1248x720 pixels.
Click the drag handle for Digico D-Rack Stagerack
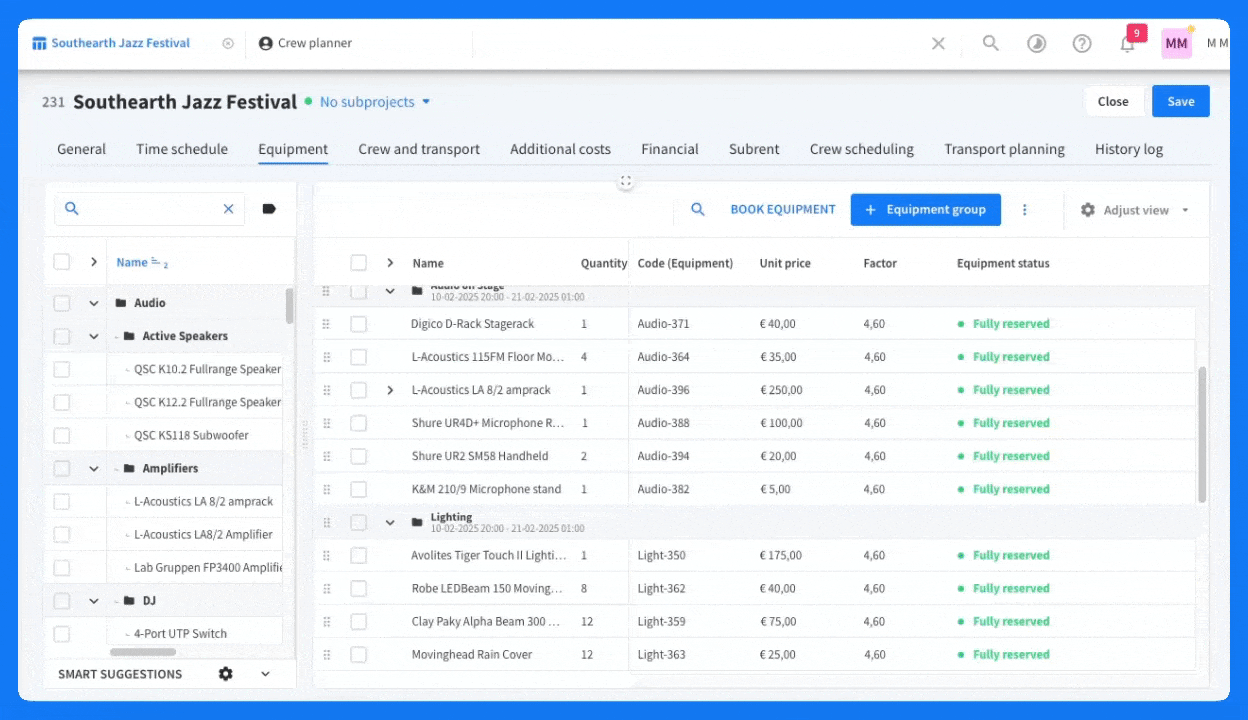(x=326, y=324)
